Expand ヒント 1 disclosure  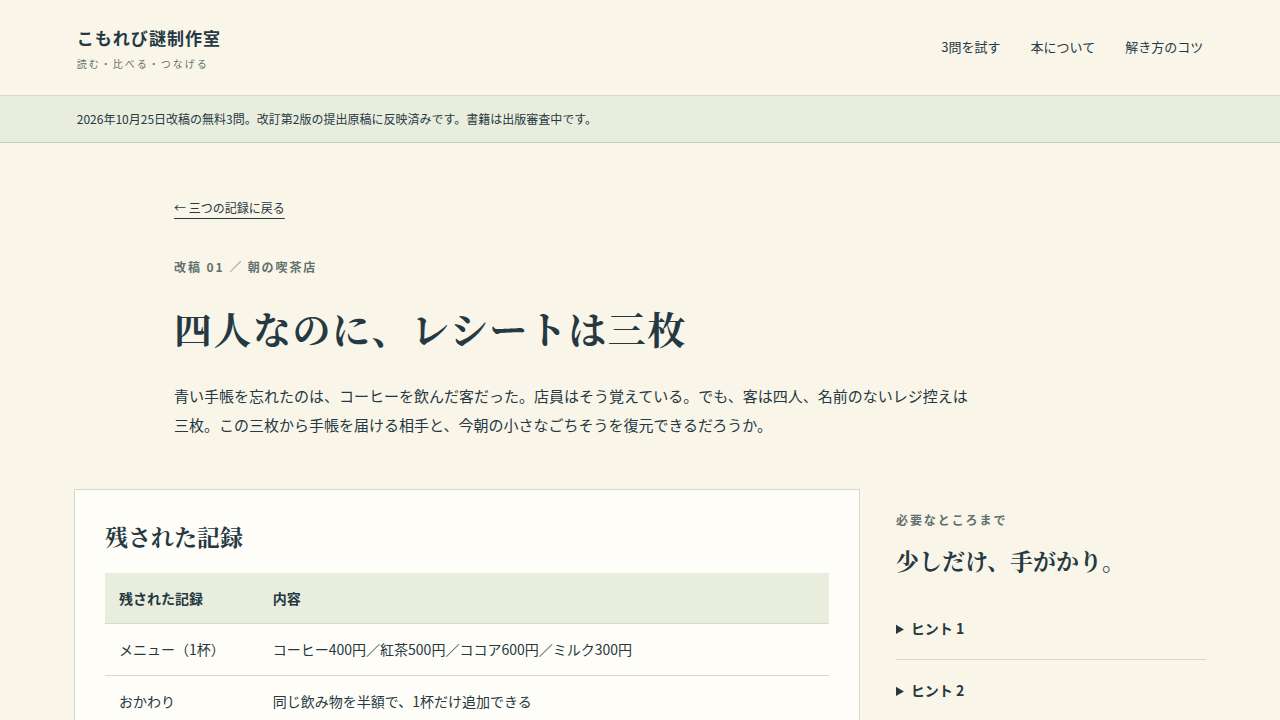pos(1051,629)
